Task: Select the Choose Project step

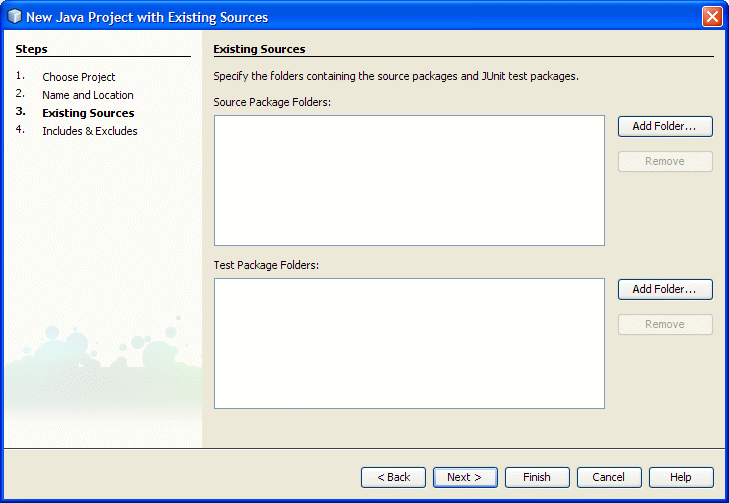Action: click(x=79, y=77)
